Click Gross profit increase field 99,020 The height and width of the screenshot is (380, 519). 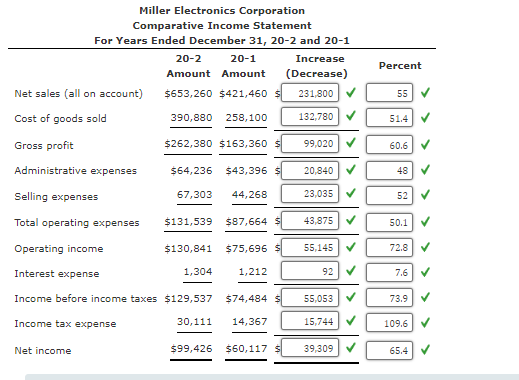310,143
